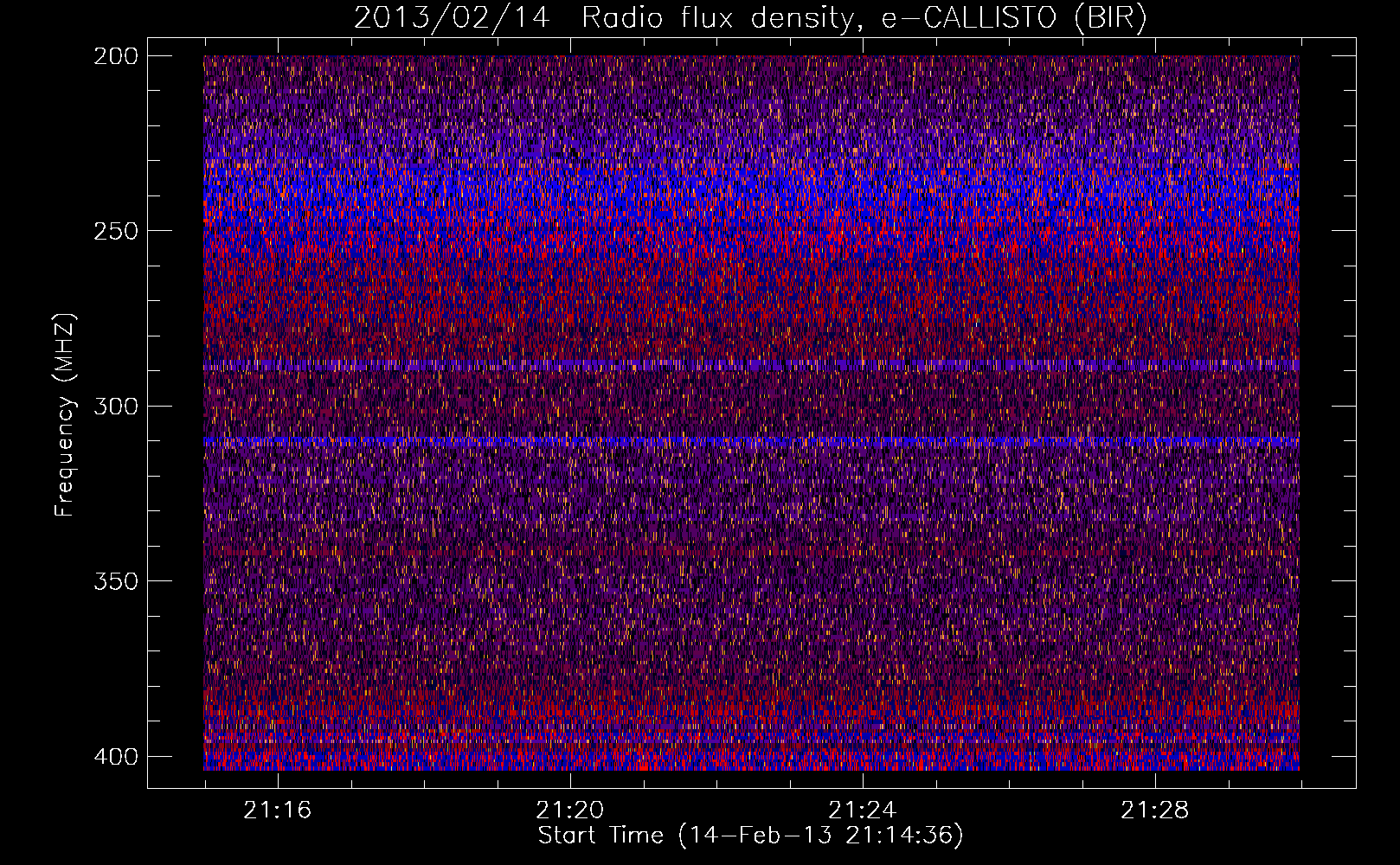Screen dimensions: 1400x865
Task: Click the purple horizontal line near 288 MHz
Action: coord(751,366)
